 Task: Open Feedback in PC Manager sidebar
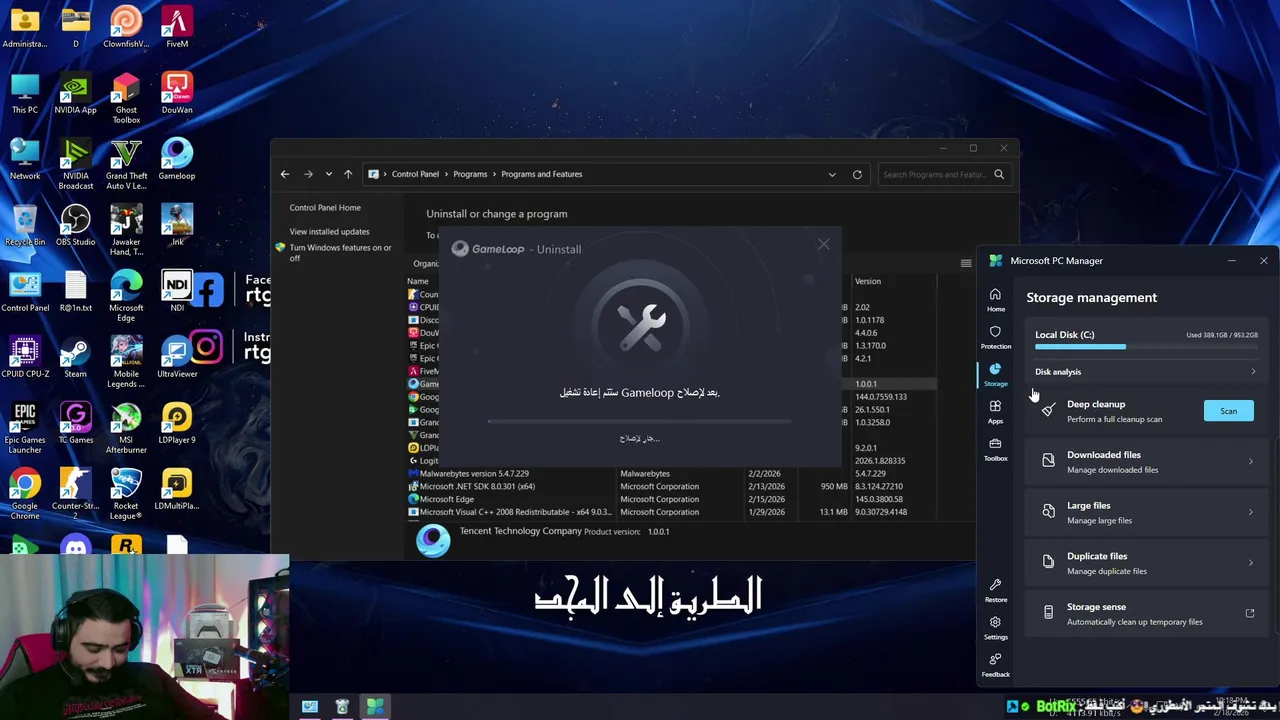pyautogui.click(x=995, y=665)
